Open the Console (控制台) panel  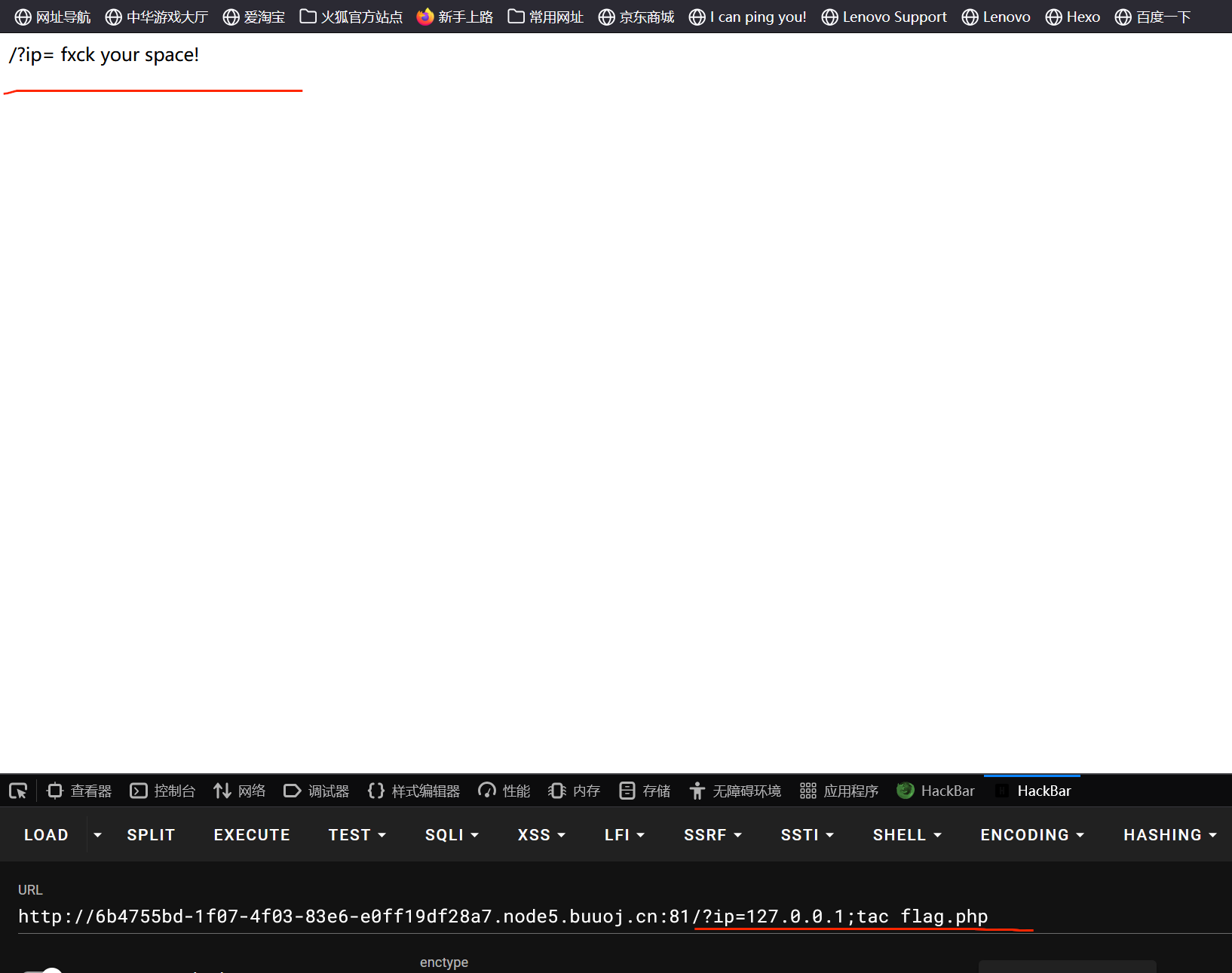tap(163, 791)
